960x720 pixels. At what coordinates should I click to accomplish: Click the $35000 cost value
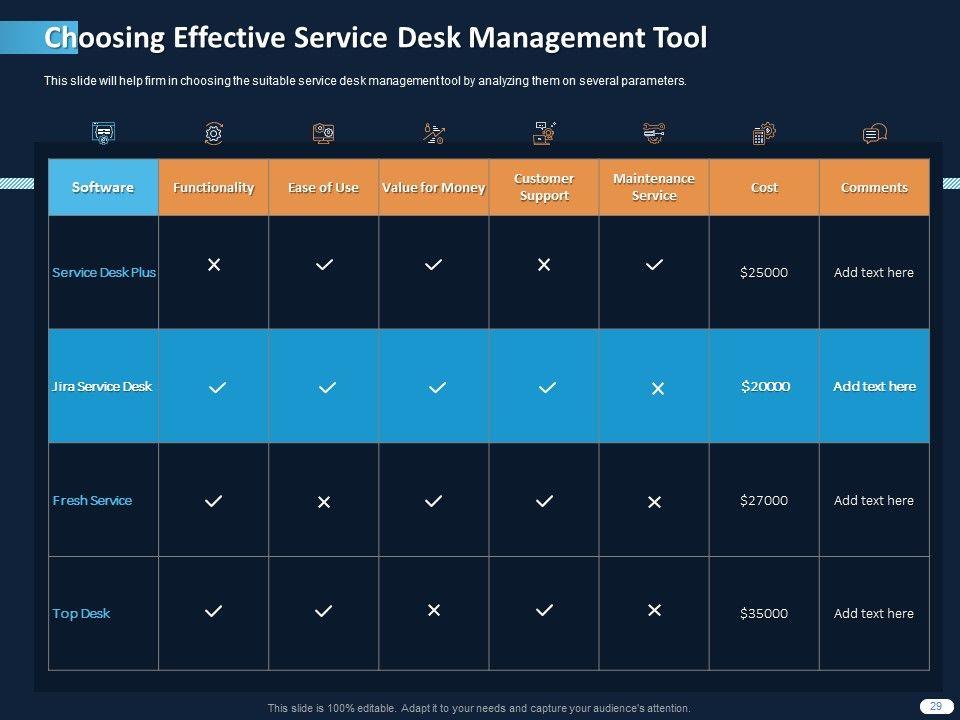point(764,613)
